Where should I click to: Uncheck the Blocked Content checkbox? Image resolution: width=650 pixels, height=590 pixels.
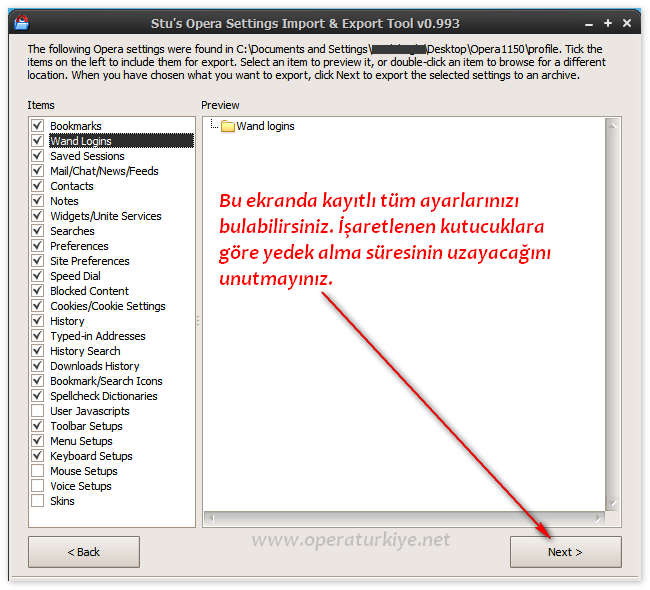click(x=38, y=290)
